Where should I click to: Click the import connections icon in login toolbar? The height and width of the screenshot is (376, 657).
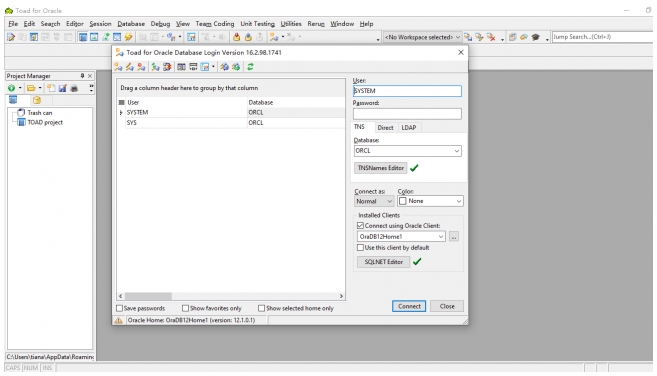(225, 67)
